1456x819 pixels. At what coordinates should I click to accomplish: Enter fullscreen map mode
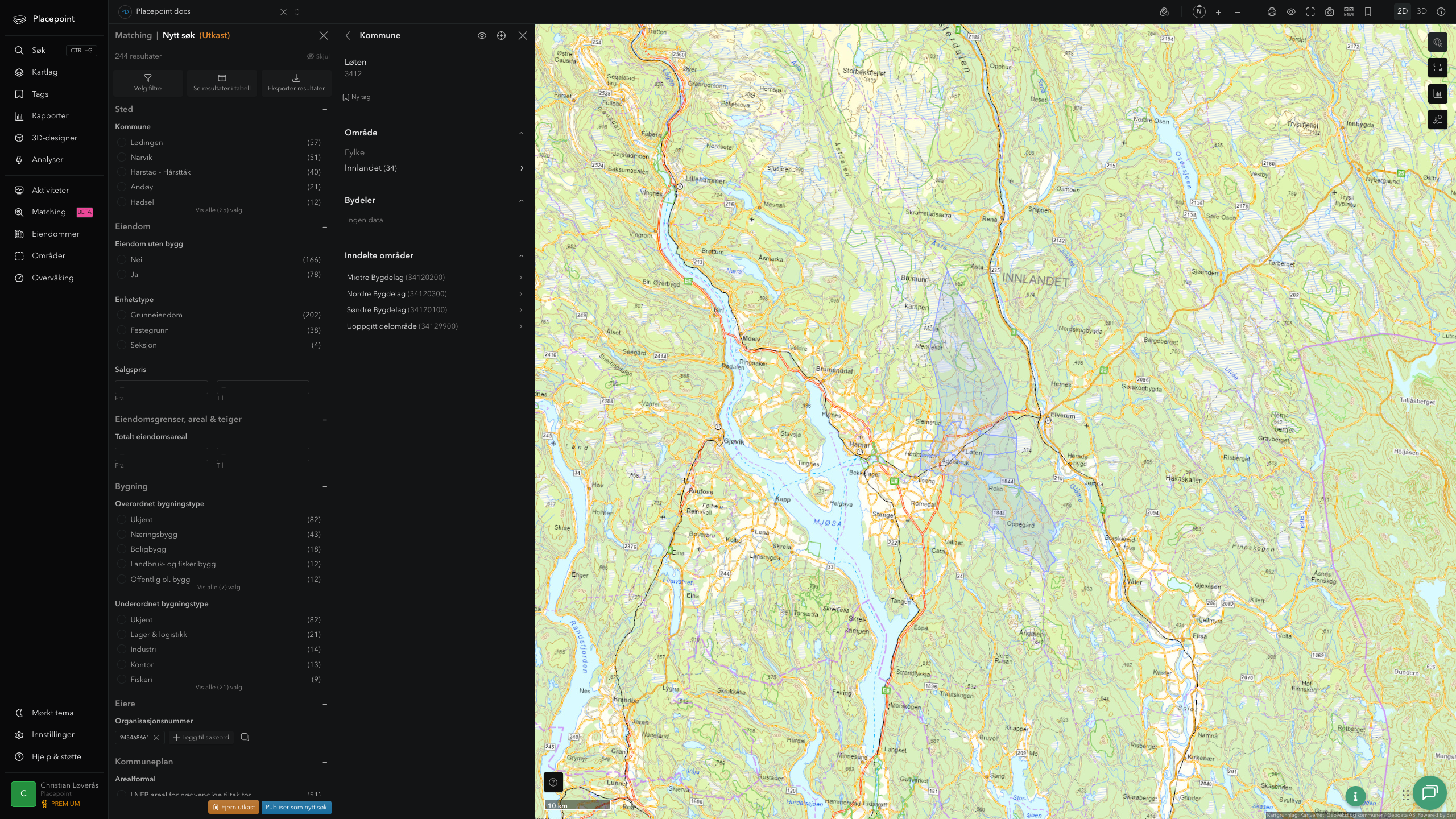(x=1310, y=12)
